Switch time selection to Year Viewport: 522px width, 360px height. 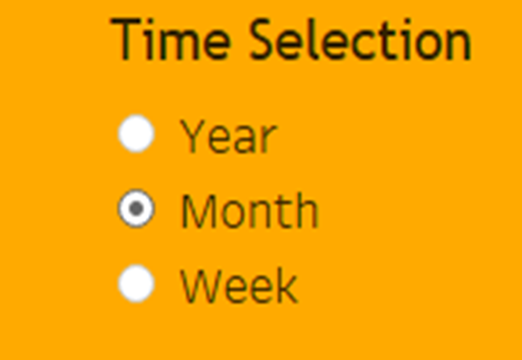tap(136, 134)
